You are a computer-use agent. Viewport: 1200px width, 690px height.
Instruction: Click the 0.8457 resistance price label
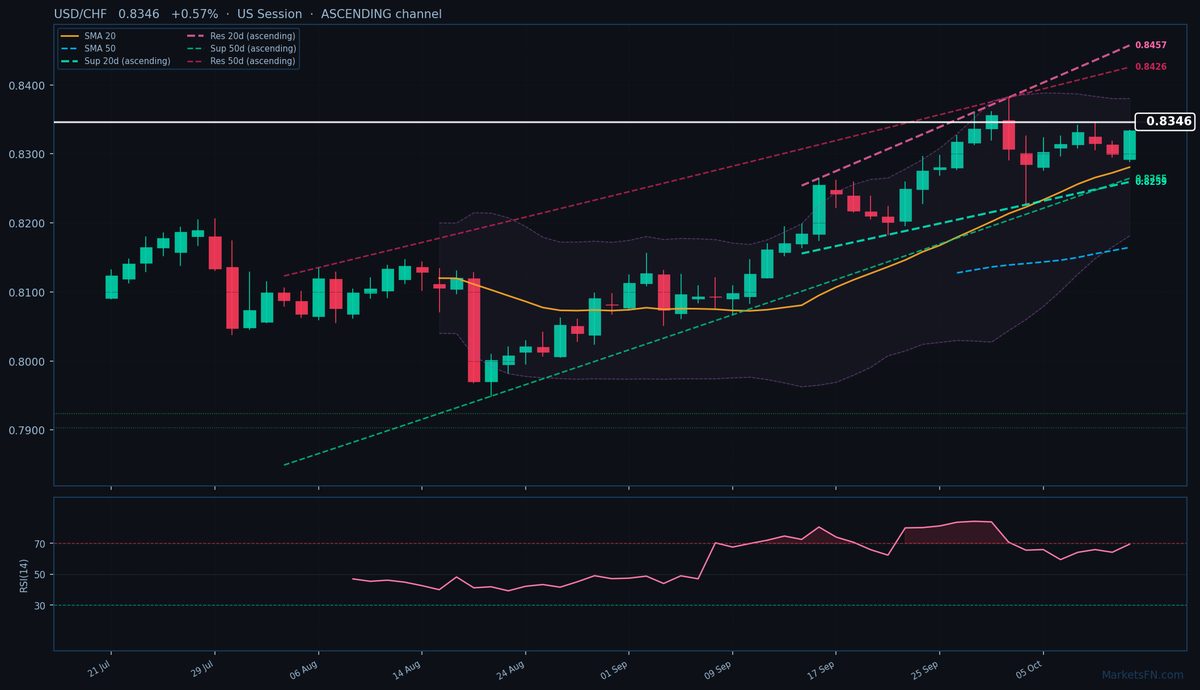click(1150, 45)
